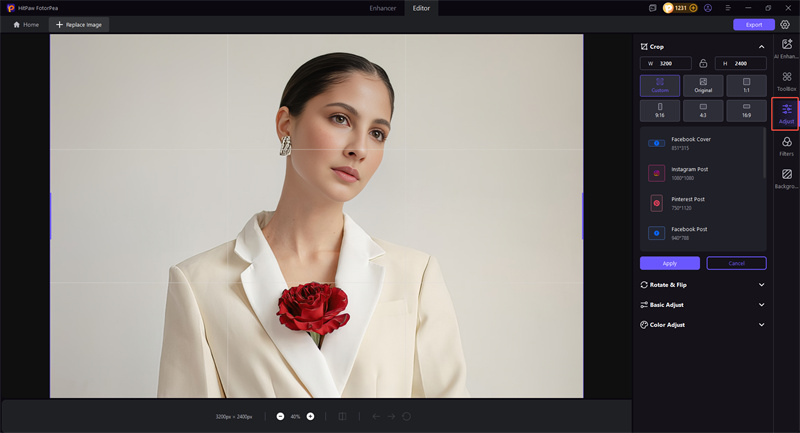Choose the Facebook Cover preset

click(x=702, y=143)
